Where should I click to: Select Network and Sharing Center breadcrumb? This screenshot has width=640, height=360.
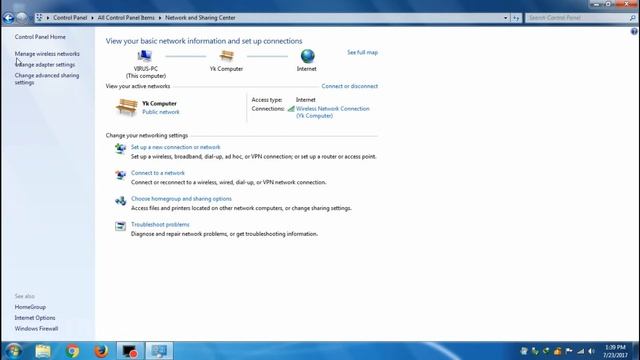tap(200, 18)
